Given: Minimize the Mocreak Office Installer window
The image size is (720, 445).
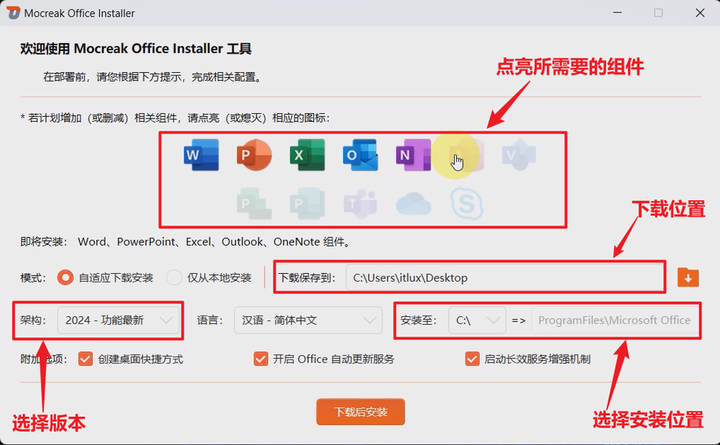Looking at the screenshot, I should 618,13.
